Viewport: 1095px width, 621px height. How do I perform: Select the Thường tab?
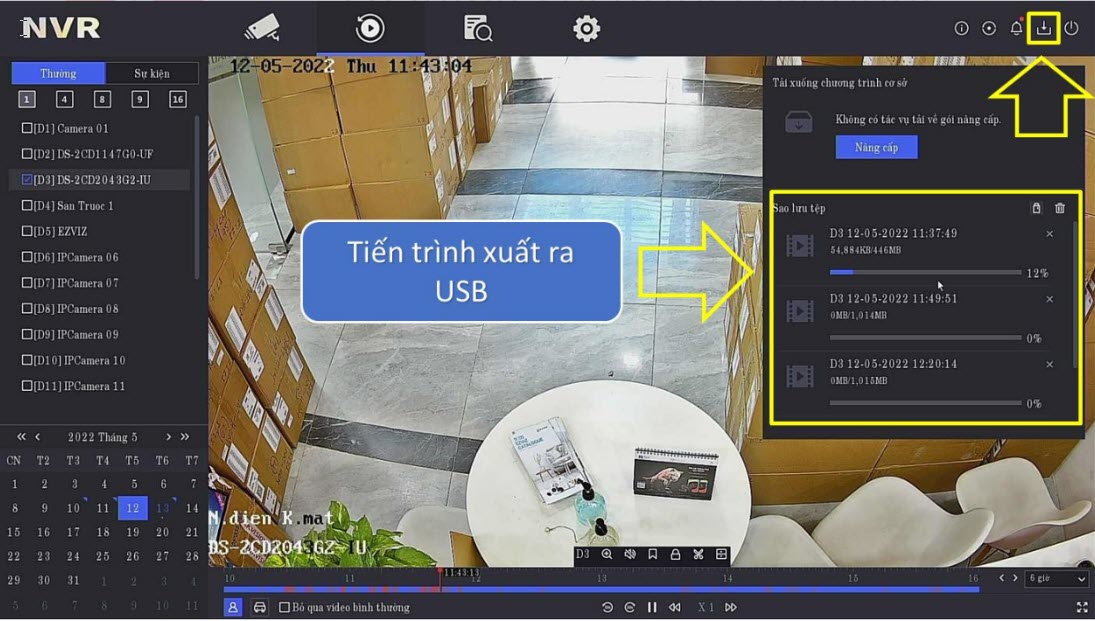coord(58,74)
